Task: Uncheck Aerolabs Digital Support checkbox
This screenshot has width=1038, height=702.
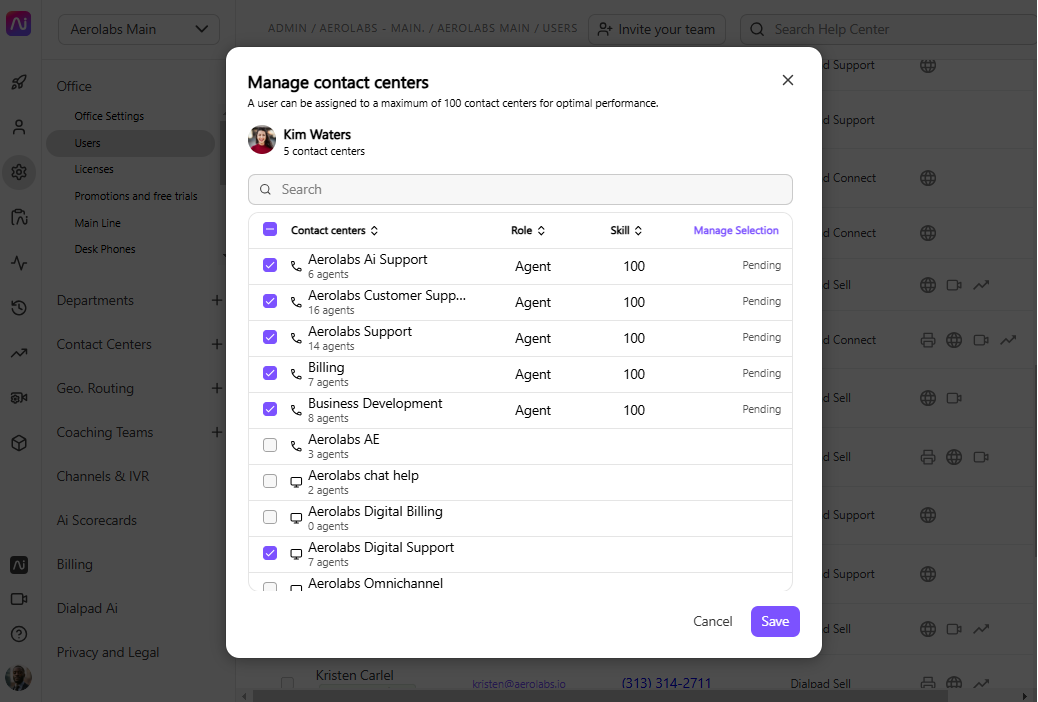Action: coord(270,553)
